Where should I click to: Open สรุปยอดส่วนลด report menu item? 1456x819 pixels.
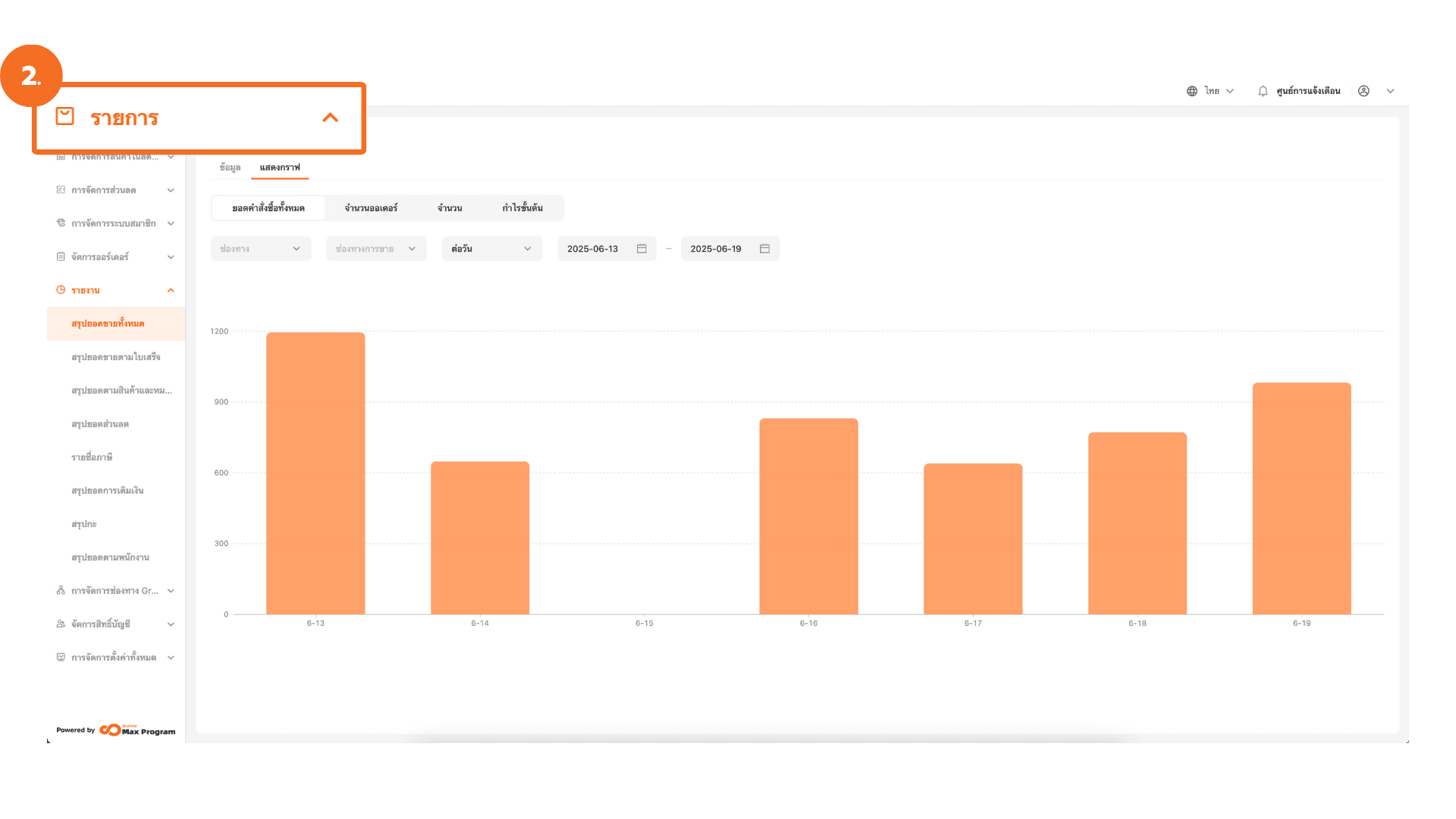(x=100, y=424)
